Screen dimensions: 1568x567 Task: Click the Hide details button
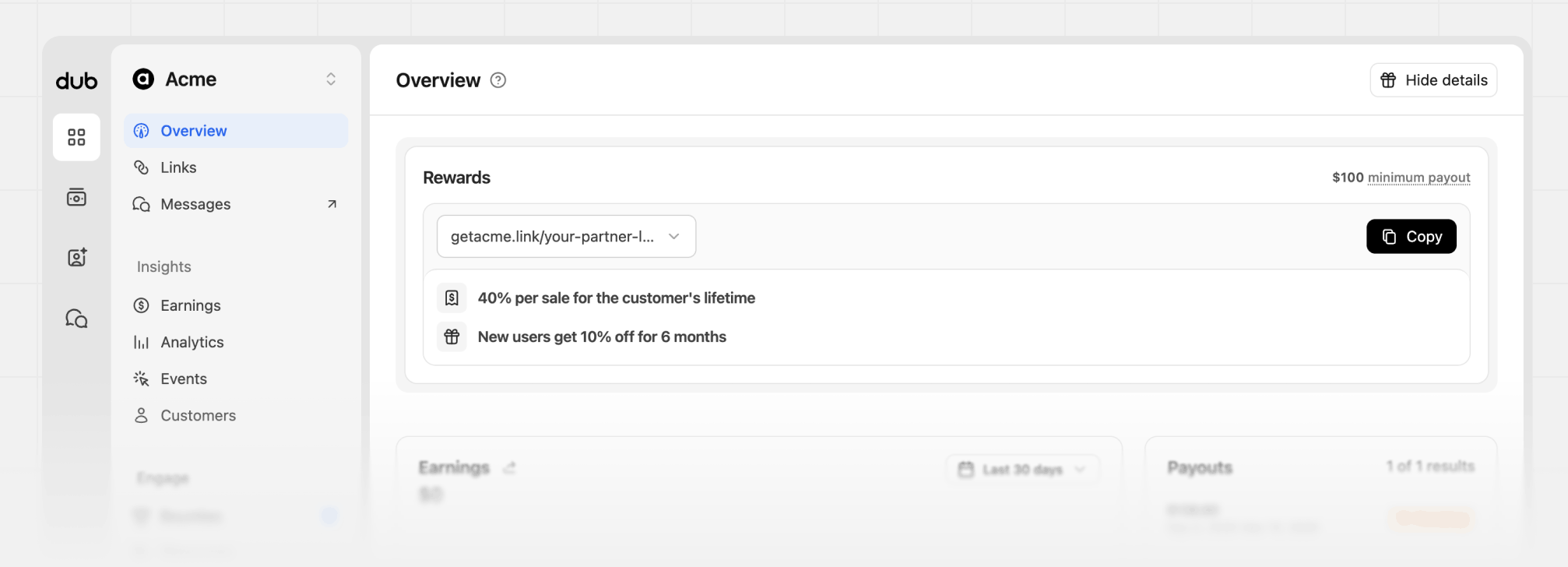click(1433, 80)
